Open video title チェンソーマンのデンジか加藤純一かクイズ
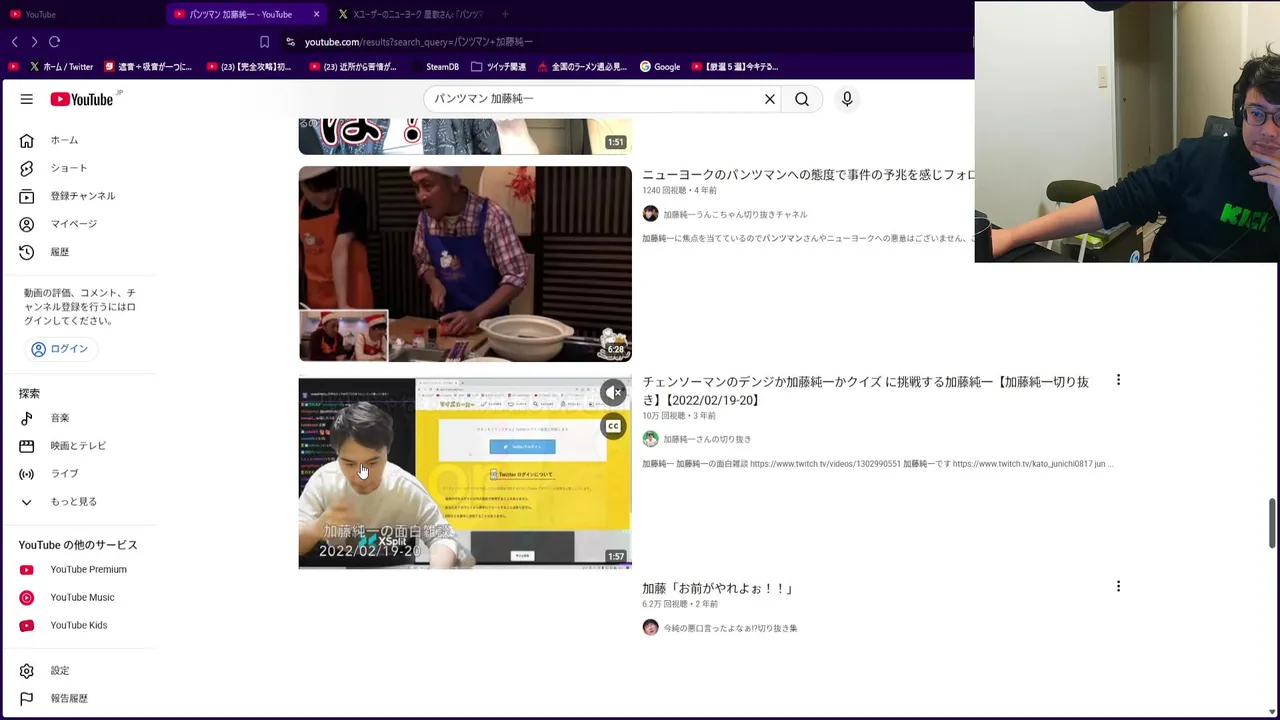The image size is (1280, 720). (x=866, y=391)
